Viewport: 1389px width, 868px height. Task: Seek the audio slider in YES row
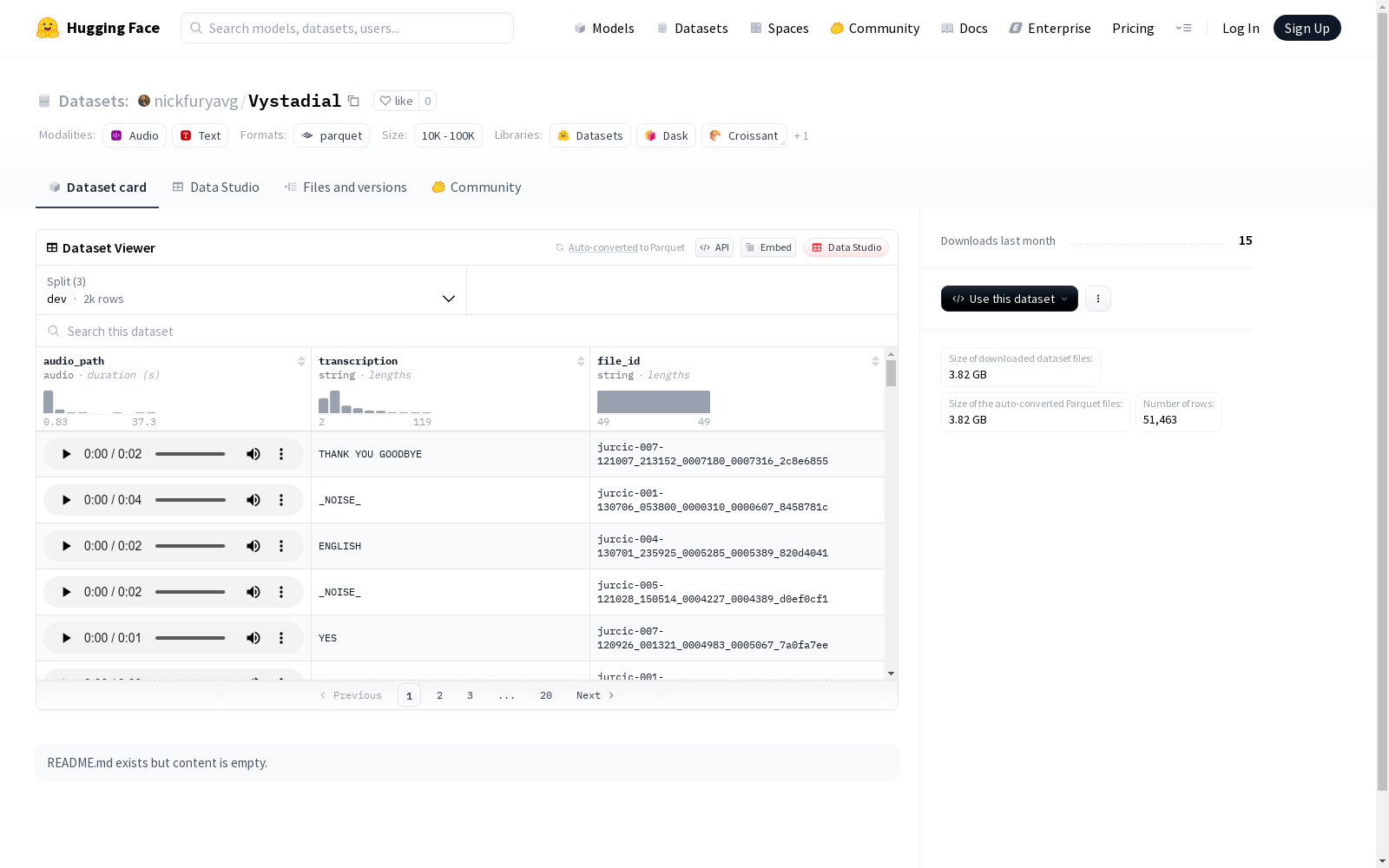190,638
